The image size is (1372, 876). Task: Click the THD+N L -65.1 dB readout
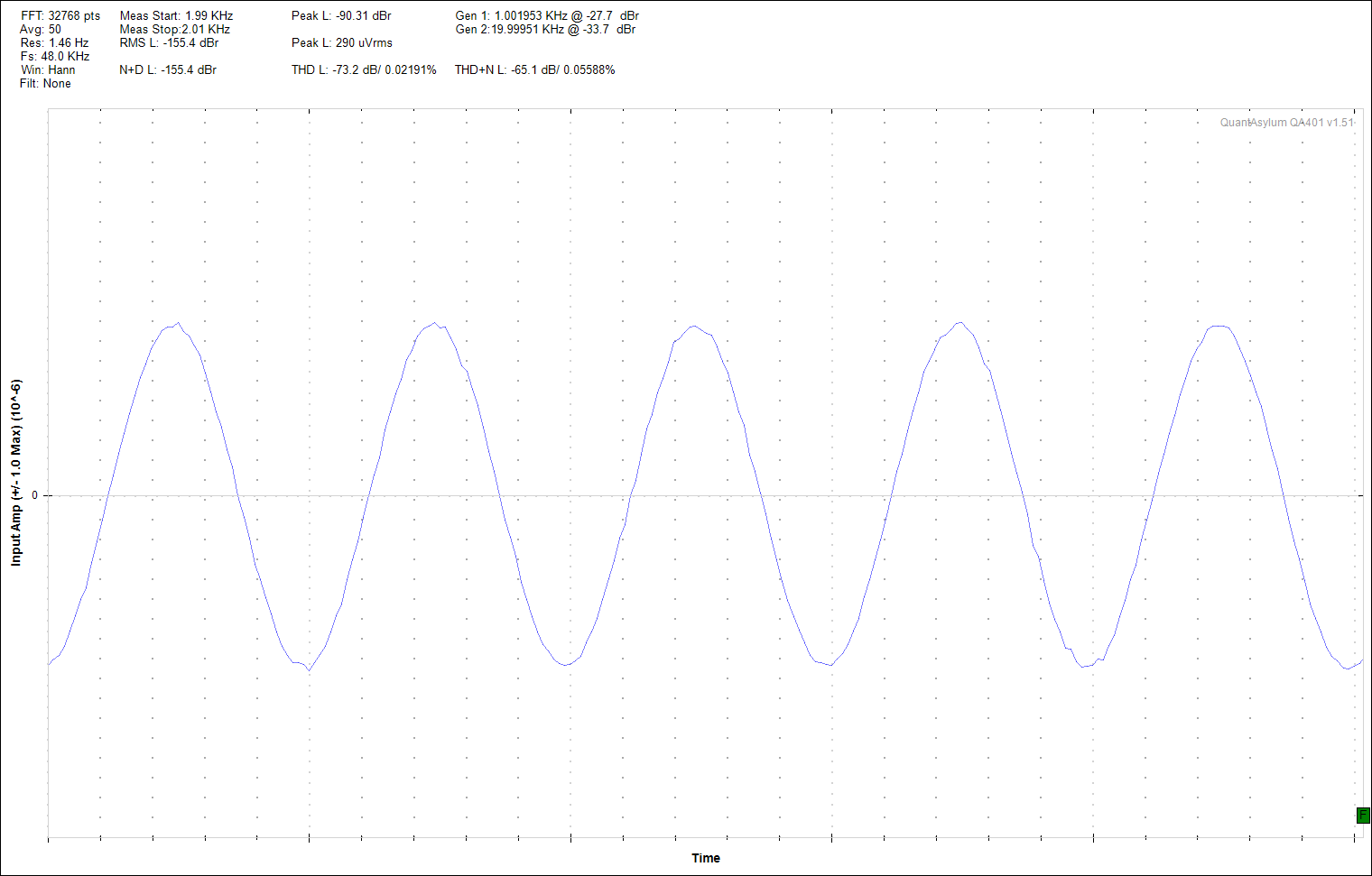pyautogui.click(x=534, y=70)
